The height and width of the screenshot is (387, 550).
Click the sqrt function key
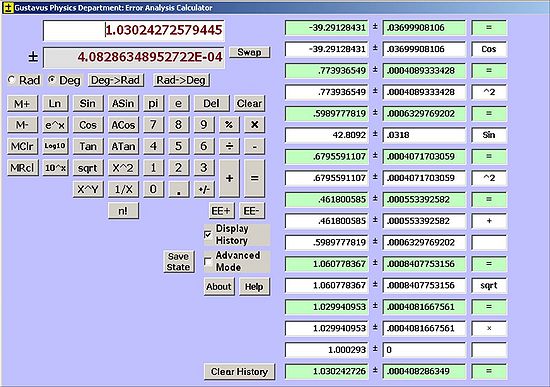tap(88, 168)
